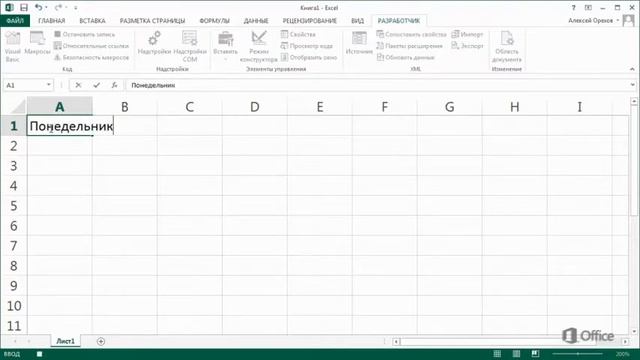Screen dimensions: 640x360
Task: Switch to Page Layout view
Action: tap(516, 354)
